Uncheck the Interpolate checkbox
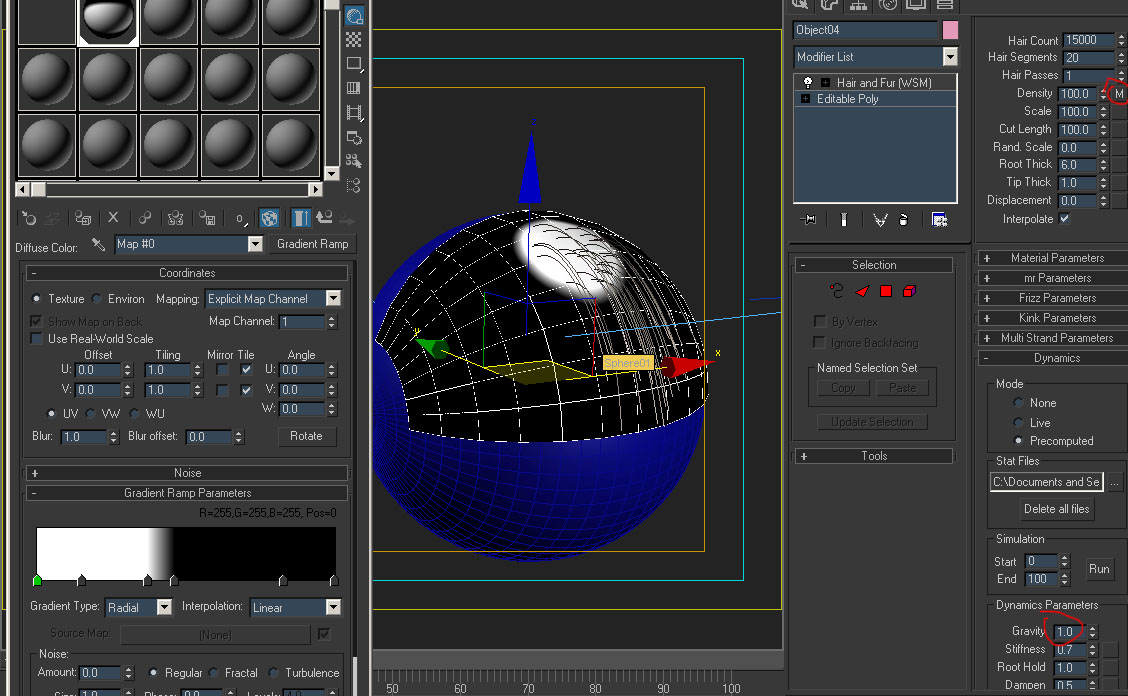 (x=1064, y=218)
